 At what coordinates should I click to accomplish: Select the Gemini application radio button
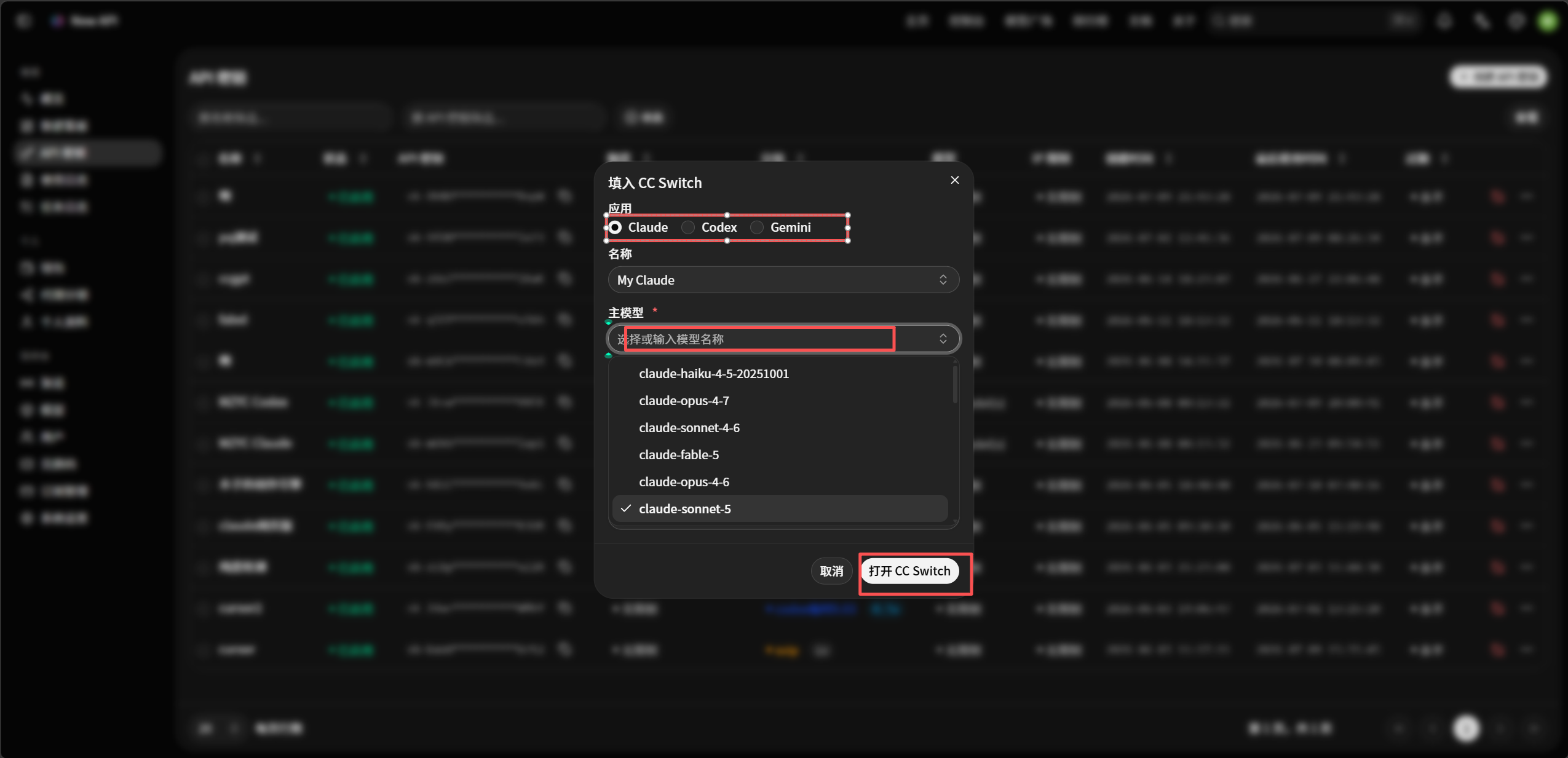tap(757, 227)
